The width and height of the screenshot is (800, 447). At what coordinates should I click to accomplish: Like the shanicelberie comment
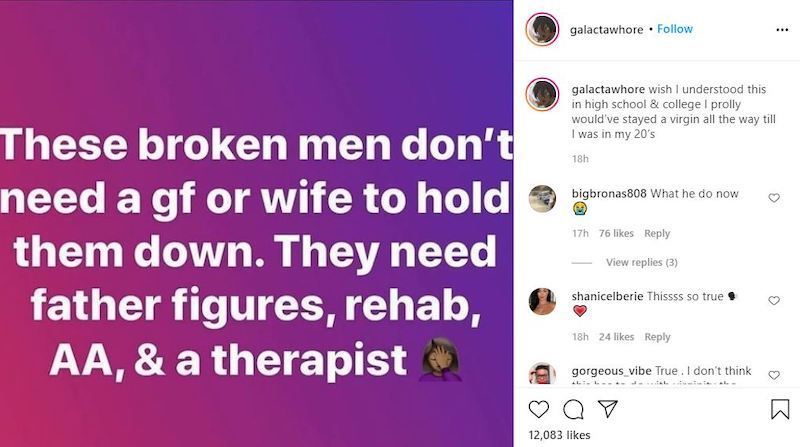(774, 301)
